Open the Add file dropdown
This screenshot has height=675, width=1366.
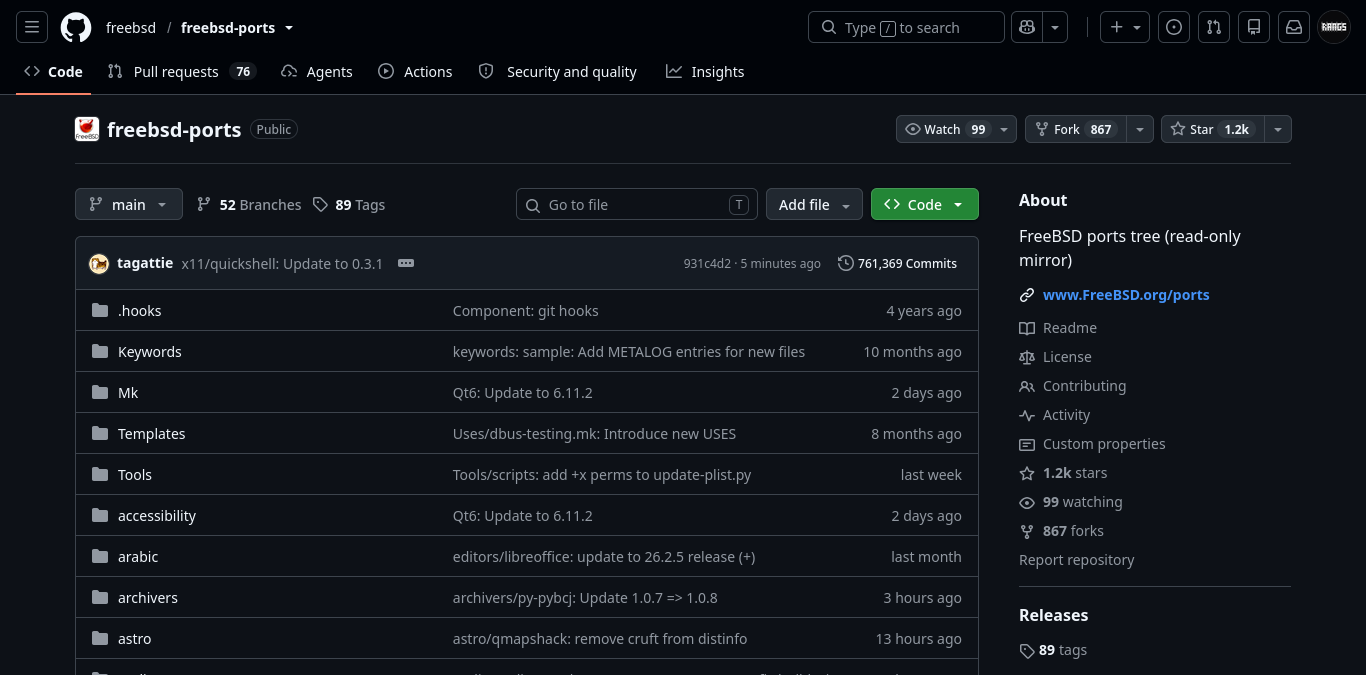[x=814, y=204]
